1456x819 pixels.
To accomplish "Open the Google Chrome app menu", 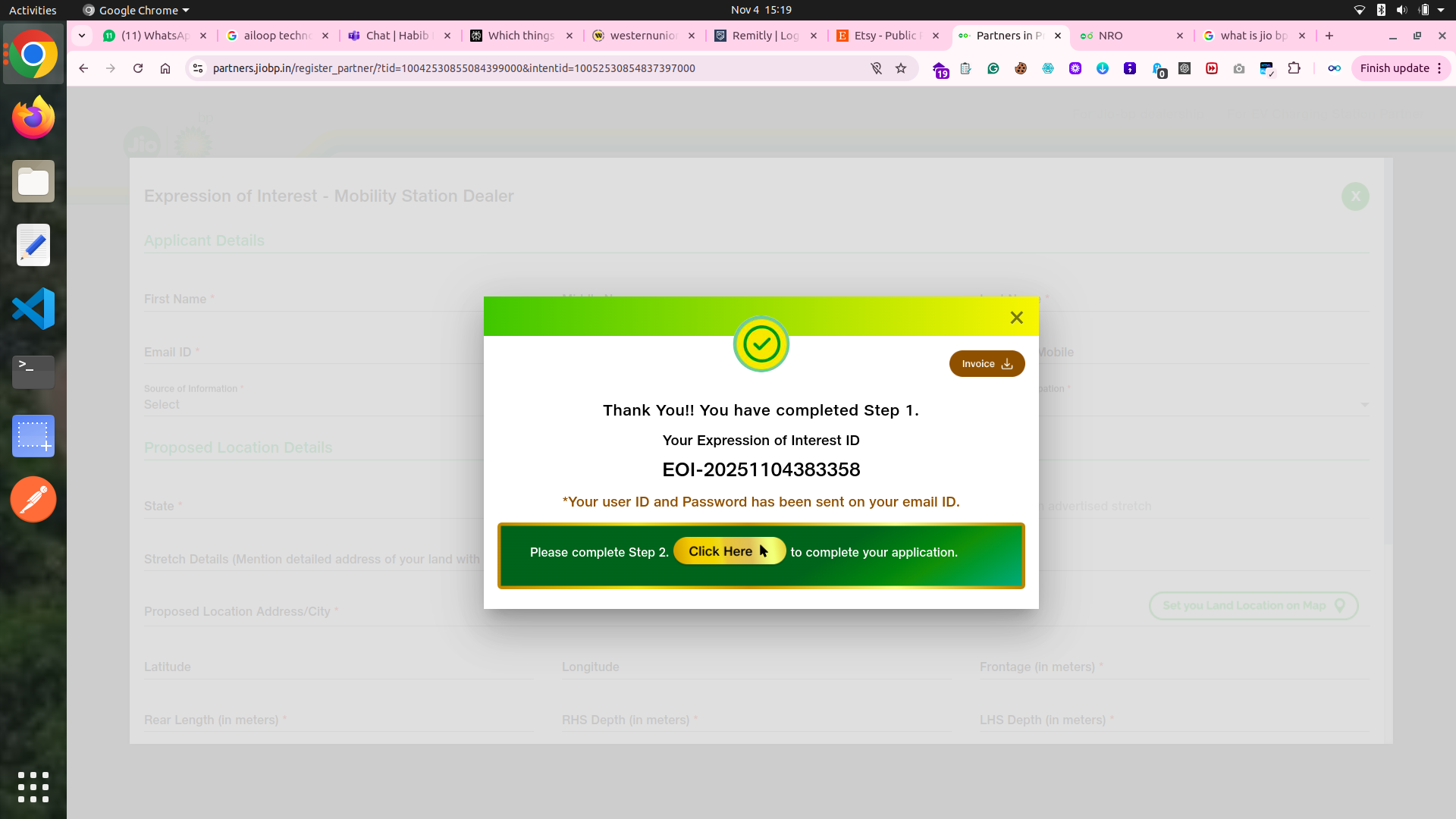I will 136,10.
